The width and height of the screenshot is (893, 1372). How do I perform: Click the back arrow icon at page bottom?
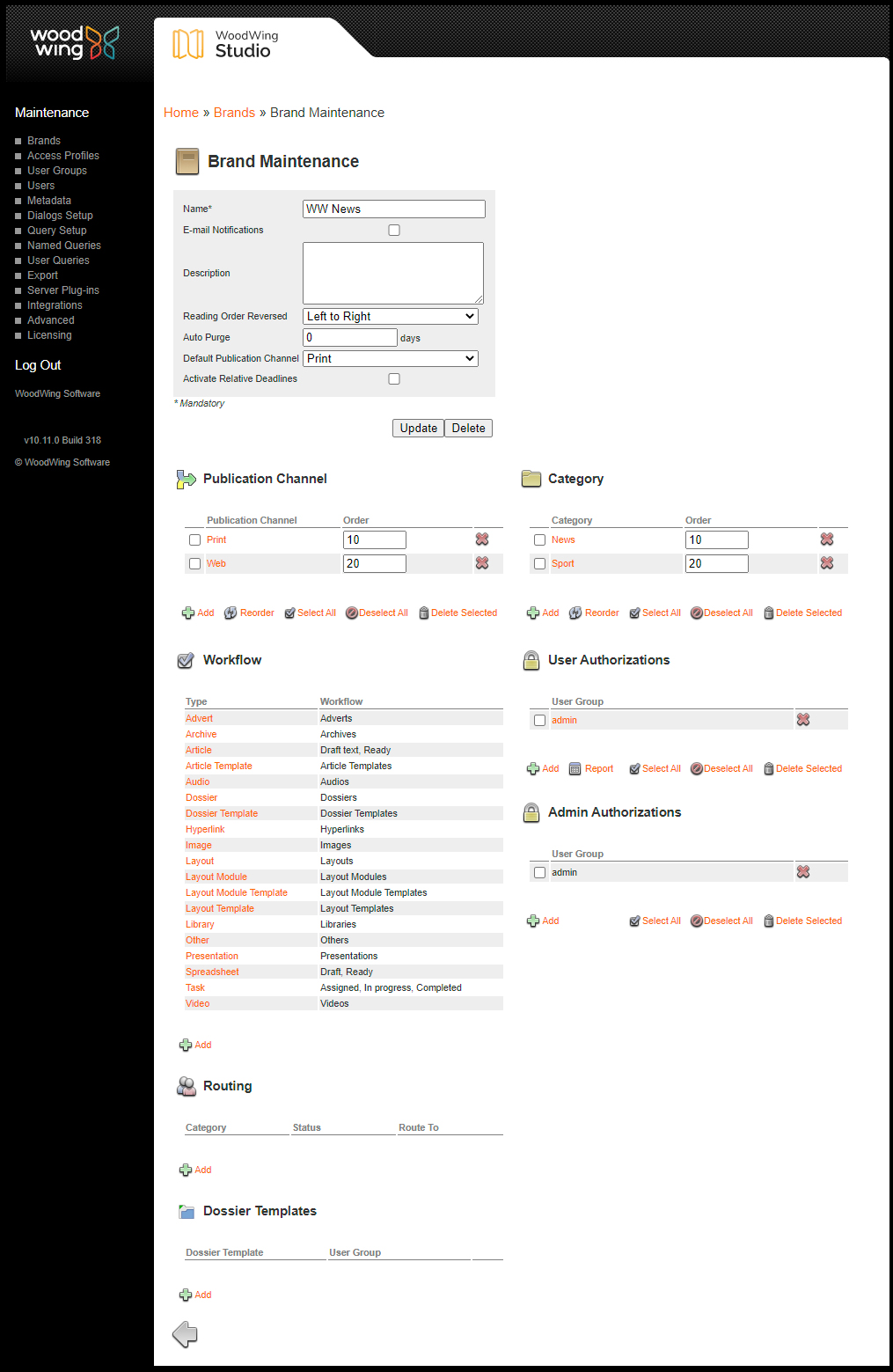[x=185, y=1334]
